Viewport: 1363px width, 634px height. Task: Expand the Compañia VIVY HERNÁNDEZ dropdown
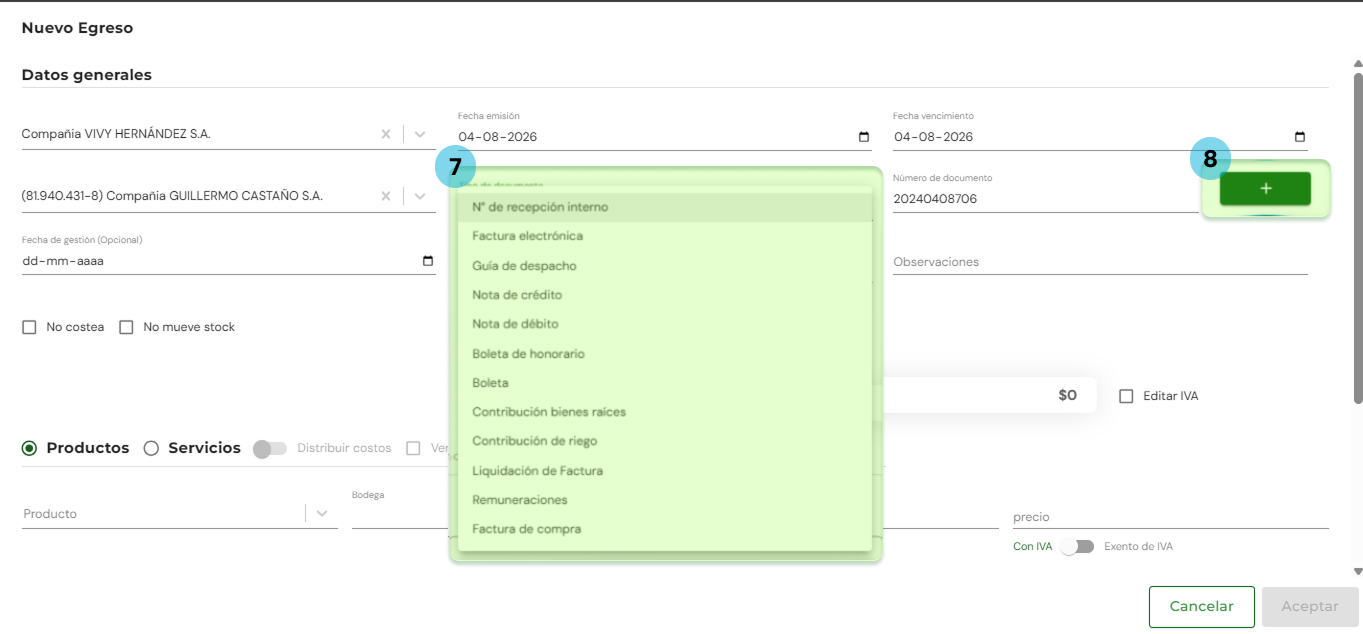420,134
